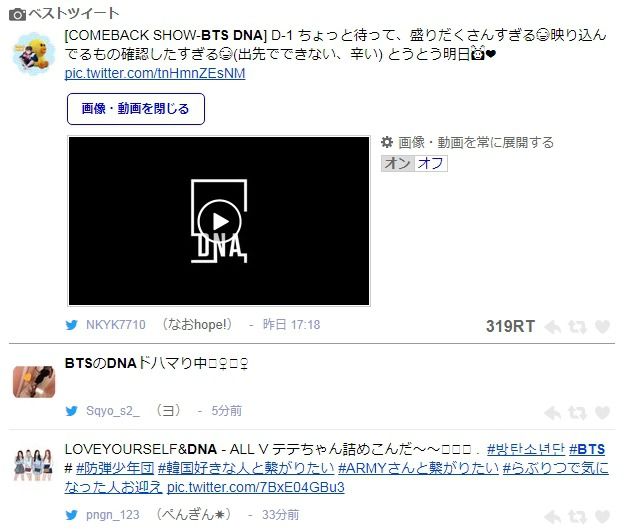The width and height of the screenshot is (625, 529).
Task: Turn always-expand media オン
Action: pyautogui.click(x=397, y=163)
